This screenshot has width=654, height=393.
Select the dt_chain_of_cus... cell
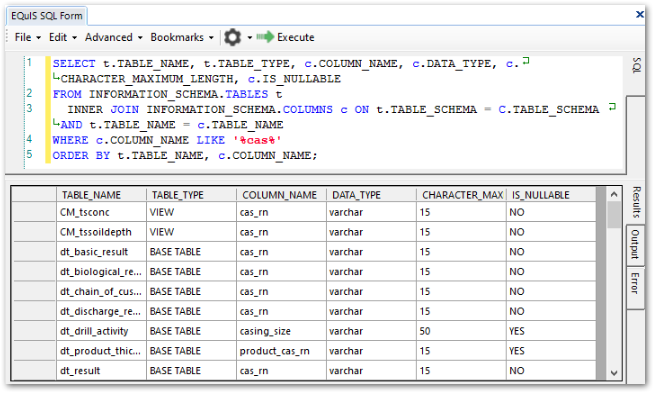coord(101,292)
